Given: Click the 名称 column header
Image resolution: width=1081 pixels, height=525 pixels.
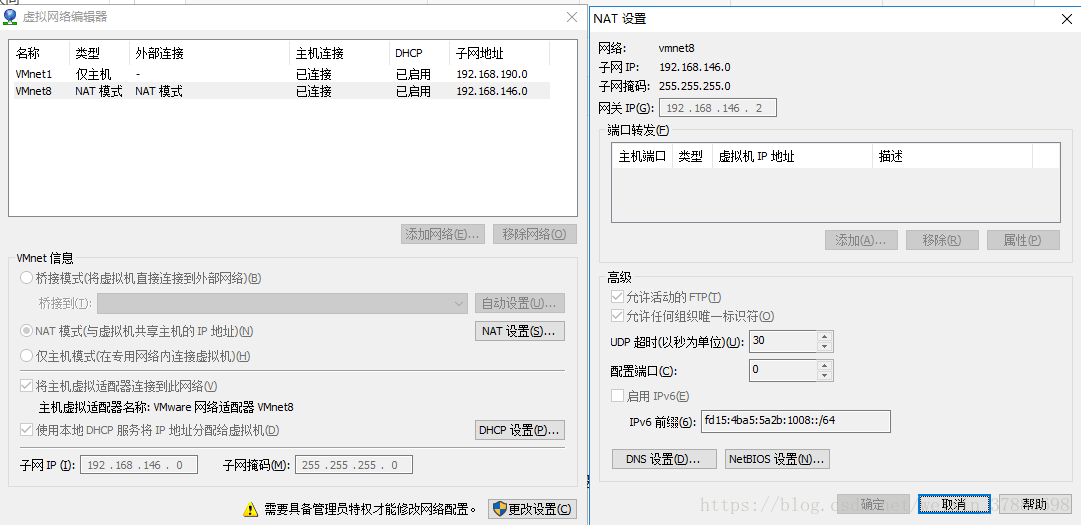Looking at the screenshot, I should coord(40,53).
